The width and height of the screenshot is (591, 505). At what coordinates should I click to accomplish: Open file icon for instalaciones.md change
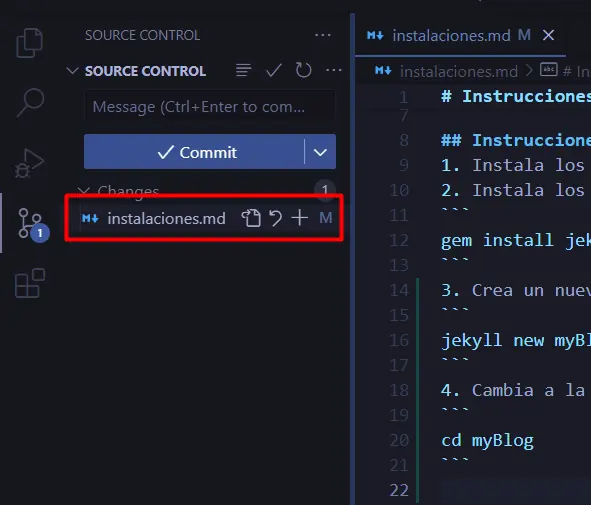click(x=251, y=218)
